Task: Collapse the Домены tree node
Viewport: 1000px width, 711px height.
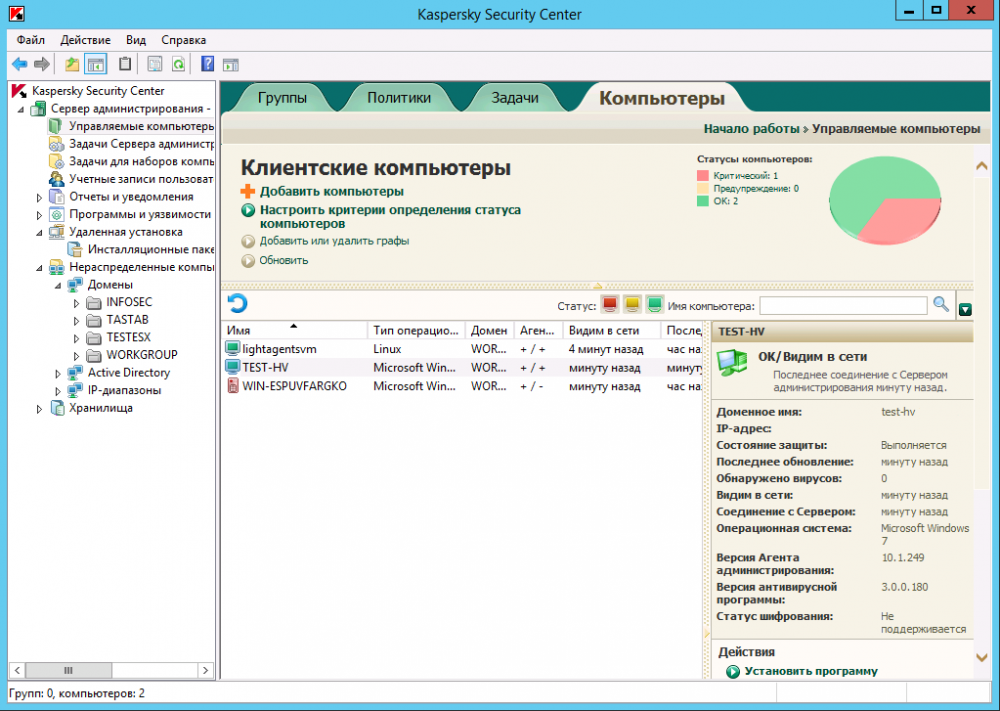Action: [58, 285]
